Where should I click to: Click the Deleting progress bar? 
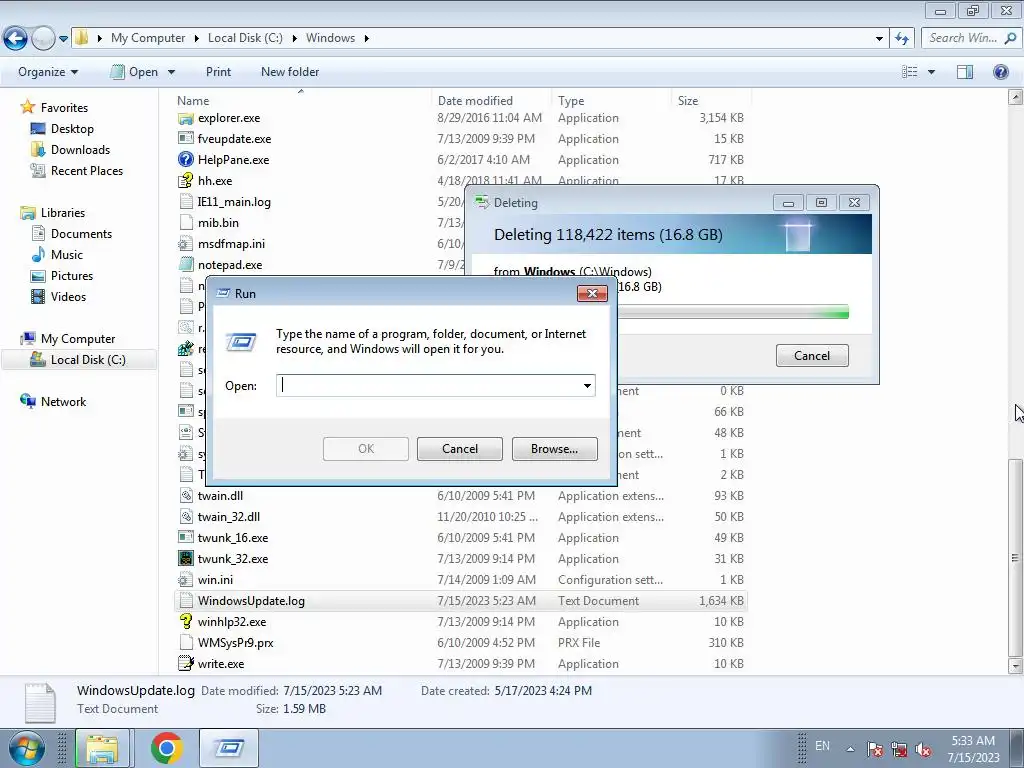733,312
